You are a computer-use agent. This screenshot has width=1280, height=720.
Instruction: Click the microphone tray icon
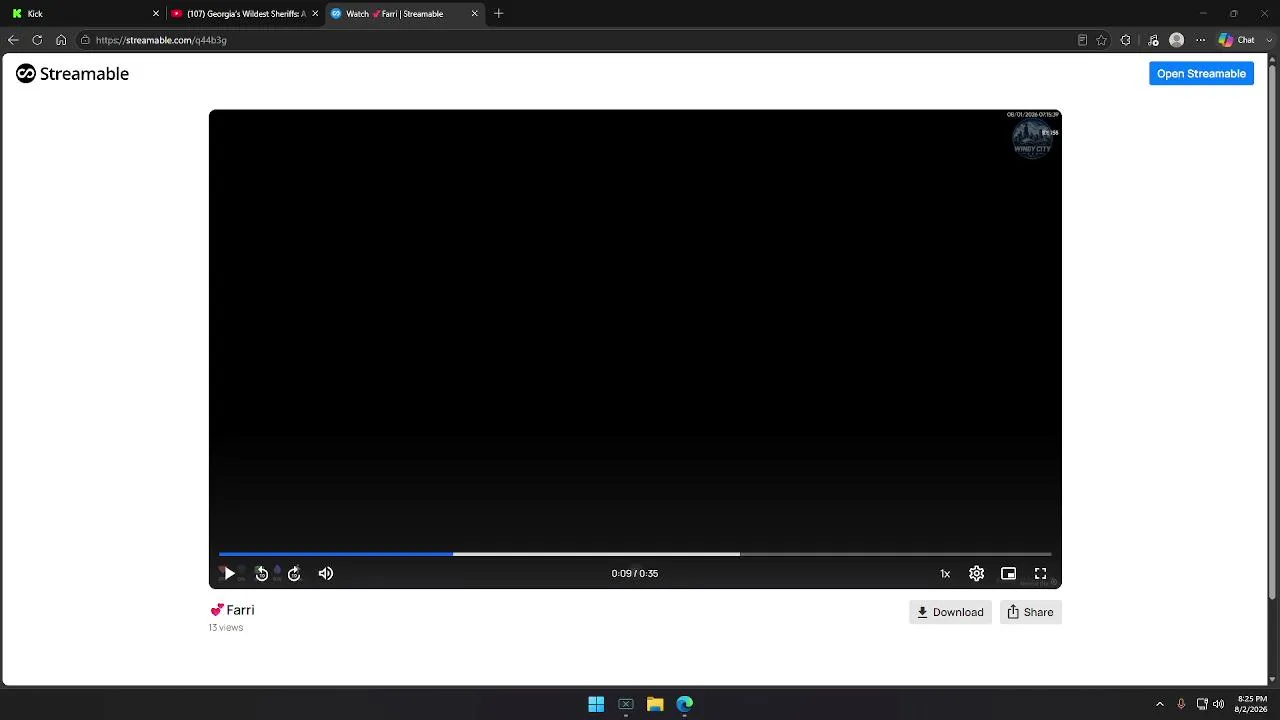tap(1181, 704)
